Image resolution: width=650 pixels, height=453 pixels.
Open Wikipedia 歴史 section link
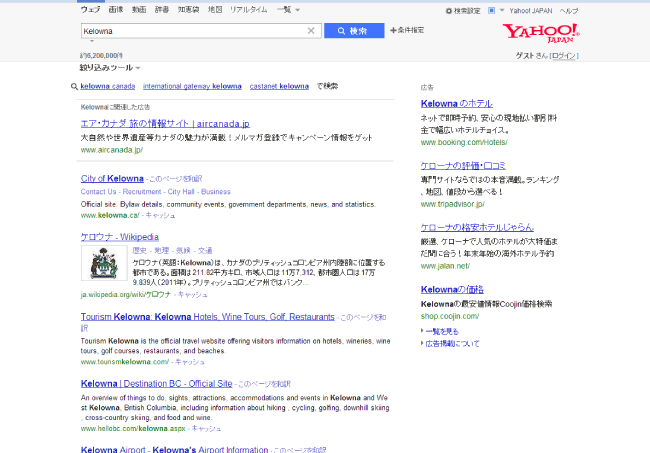point(140,251)
